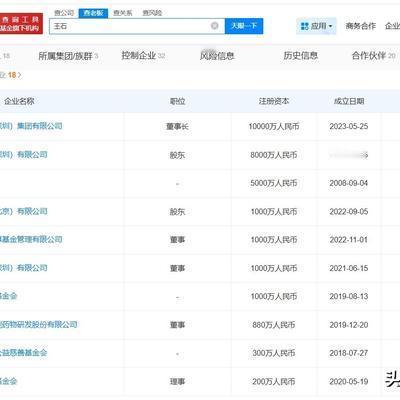Viewport: 400px width, 400px height.
Task: Click the 成立日期 column header
Action: point(349,101)
